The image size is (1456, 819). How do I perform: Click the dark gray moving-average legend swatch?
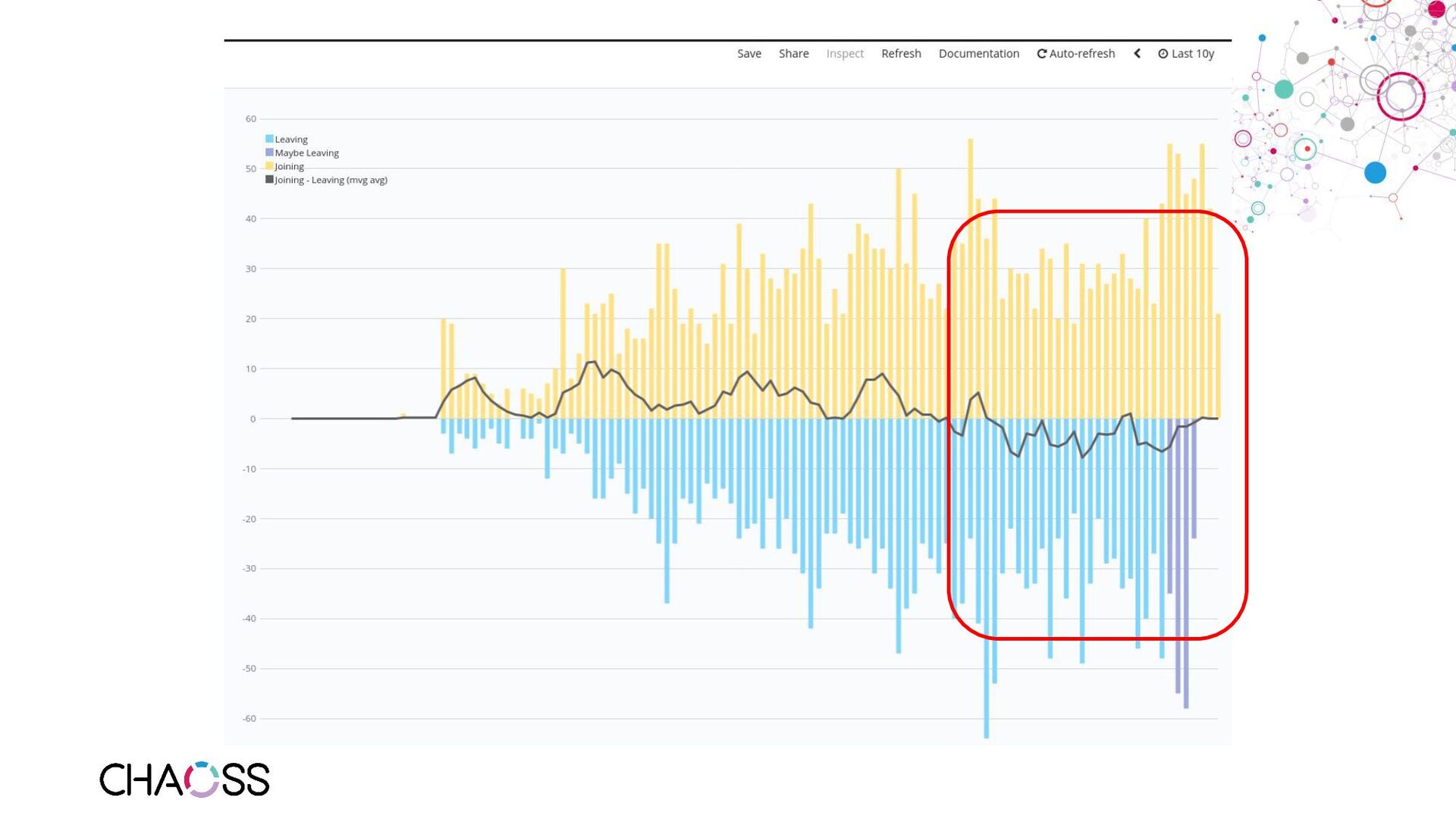pos(269,180)
